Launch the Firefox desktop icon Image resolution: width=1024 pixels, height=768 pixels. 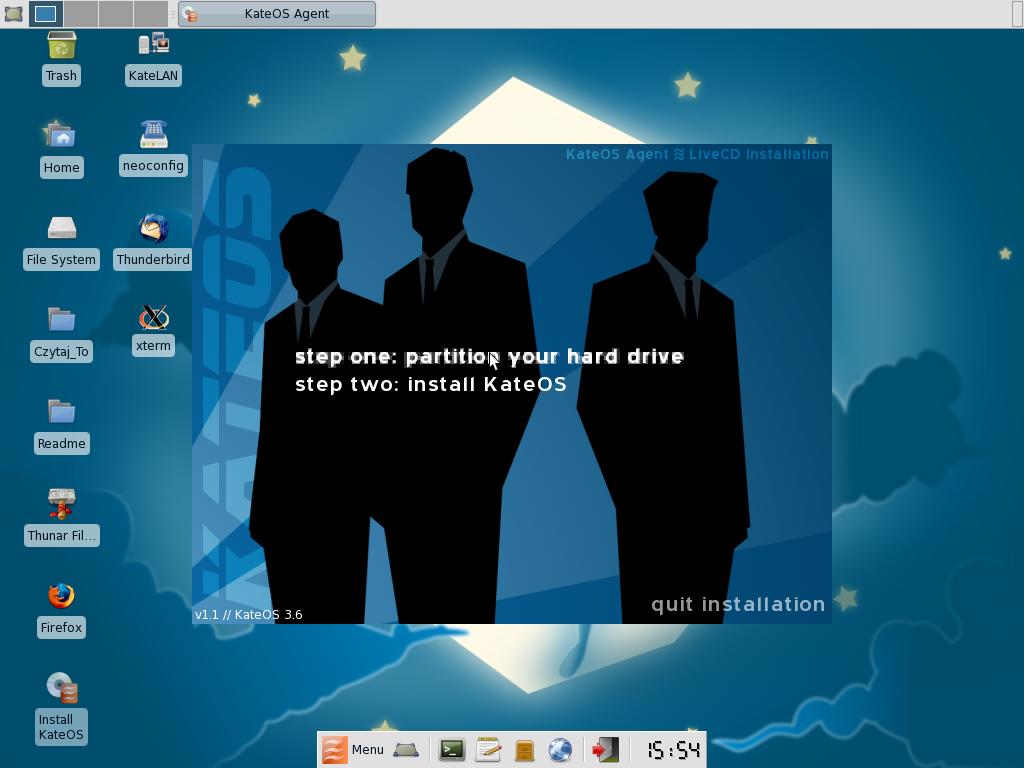point(61,596)
